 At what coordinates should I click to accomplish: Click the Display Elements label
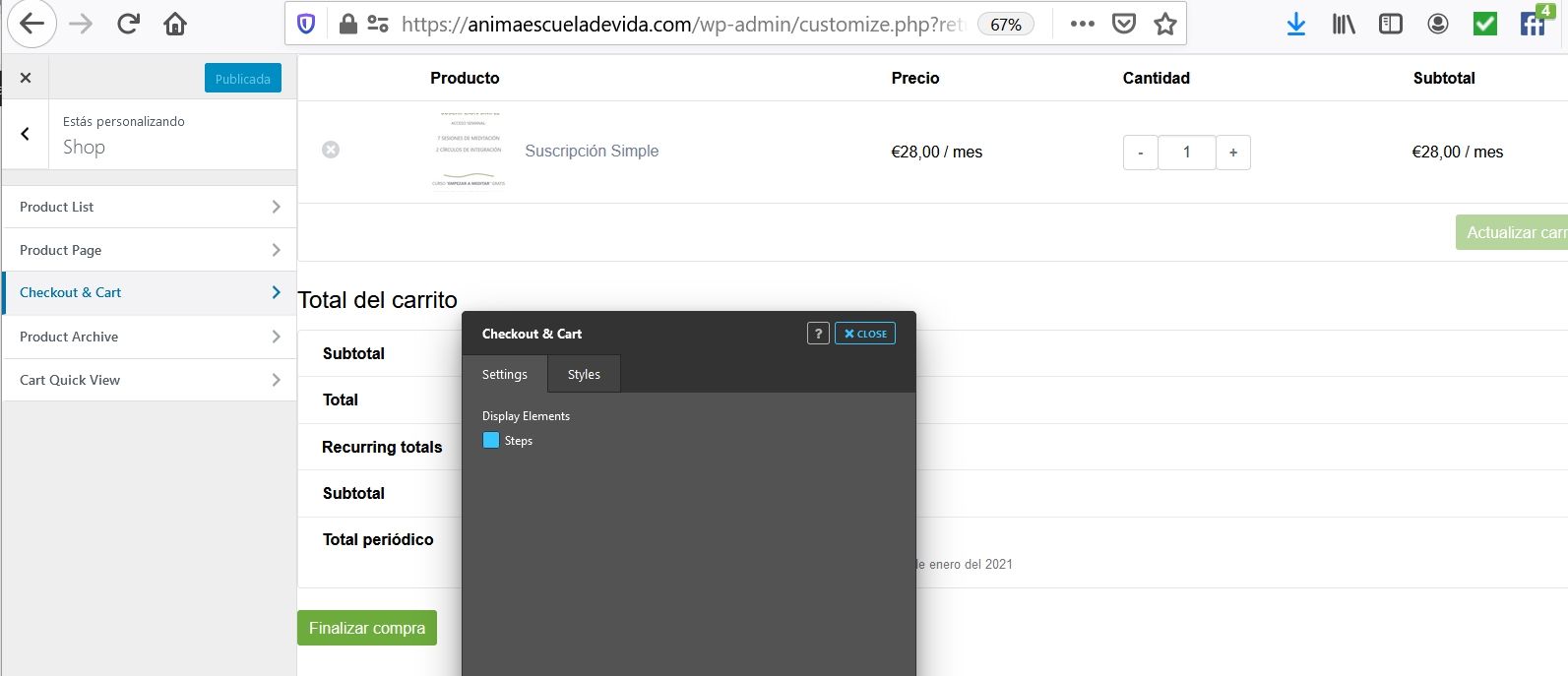tap(526, 416)
